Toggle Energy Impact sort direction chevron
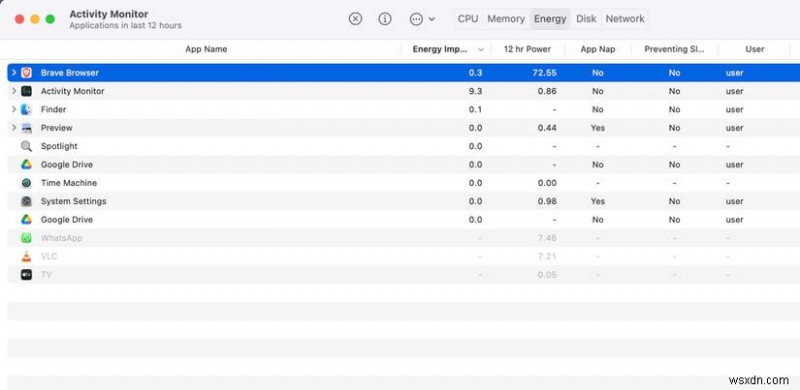This screenshot has height=390, width=800. (481, 50)
